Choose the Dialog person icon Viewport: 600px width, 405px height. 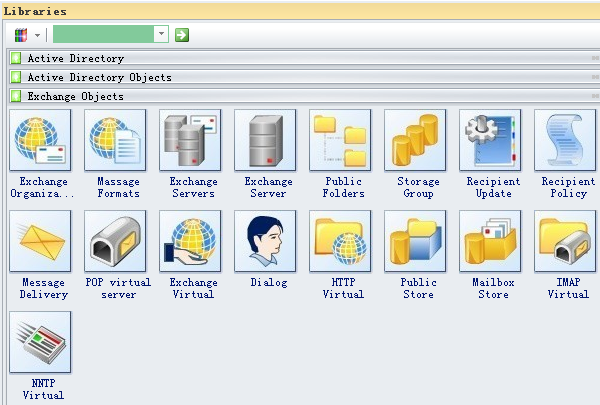(x=268, y=241)
